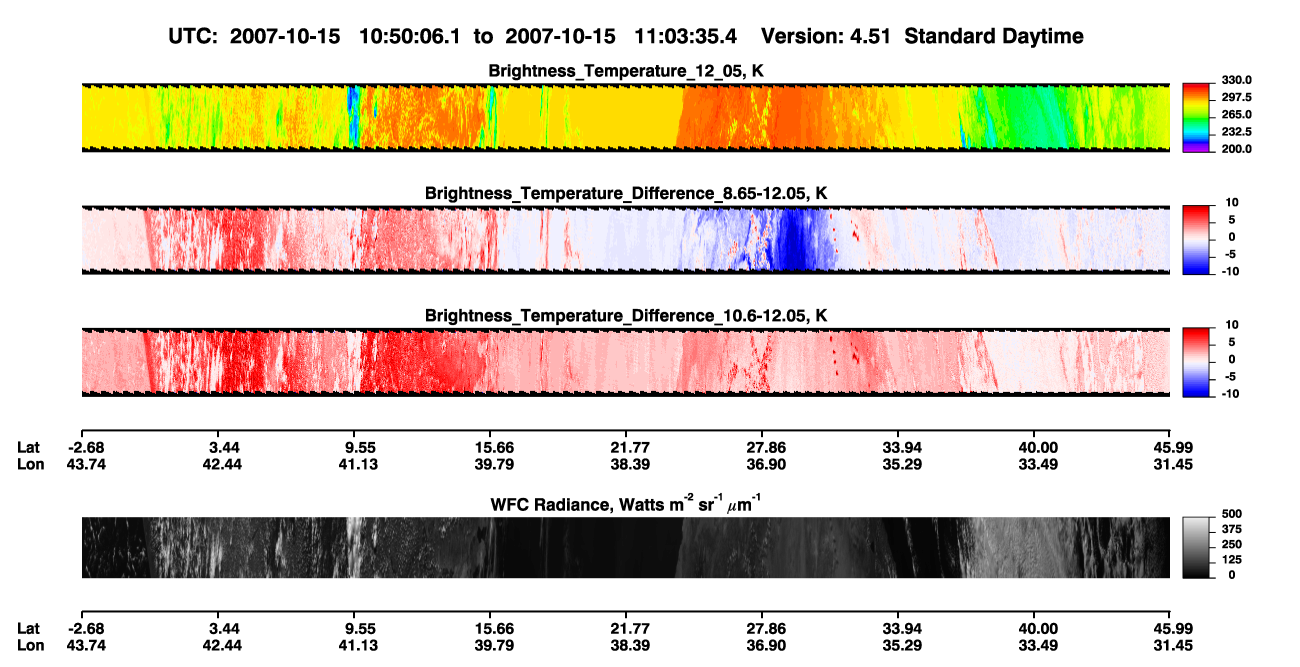The width and height of the screenshot is (1300, 667).
Task: Click the Brightness_Temperature_12_05 image strip
Action: (x=625, y=117)
